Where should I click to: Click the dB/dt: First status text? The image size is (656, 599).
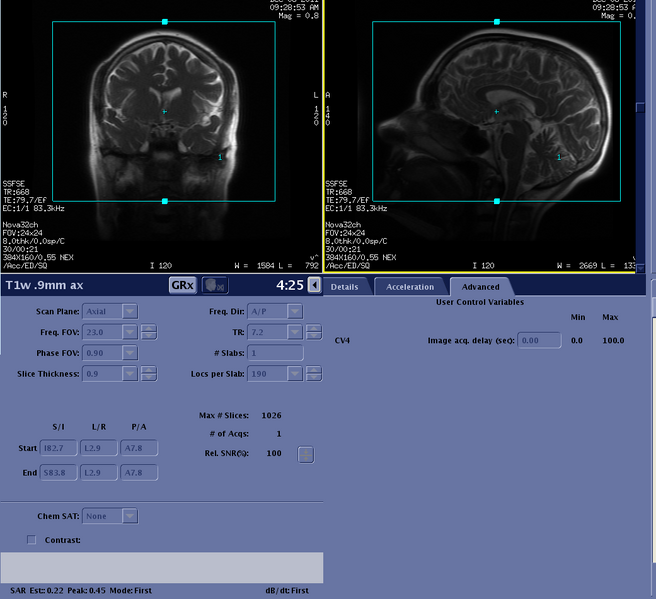287,591
